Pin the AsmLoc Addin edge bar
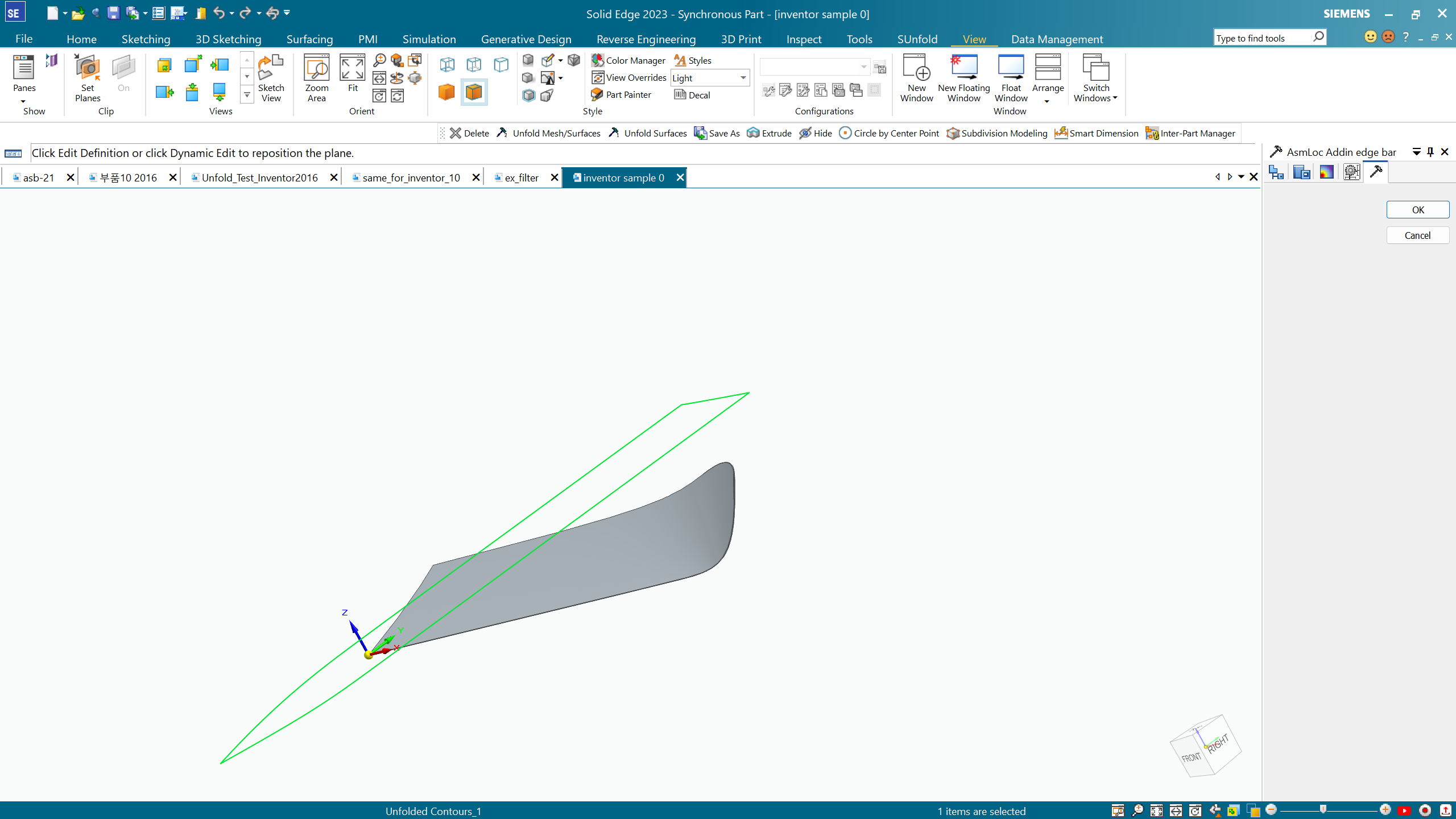The image size is (1456, 819). click(x=1430, y=152)
